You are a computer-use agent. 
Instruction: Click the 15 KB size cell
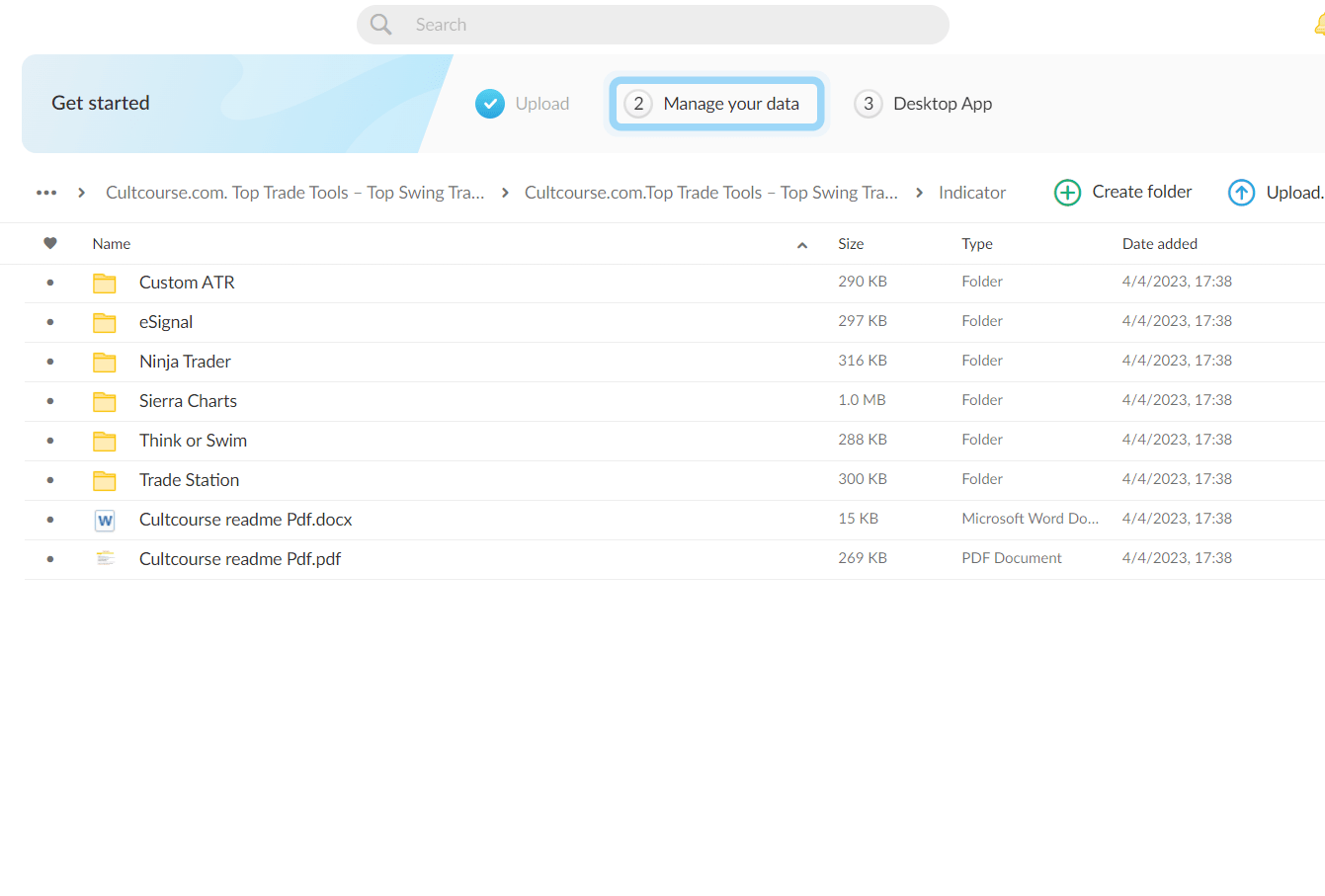(x=858, y=519)
